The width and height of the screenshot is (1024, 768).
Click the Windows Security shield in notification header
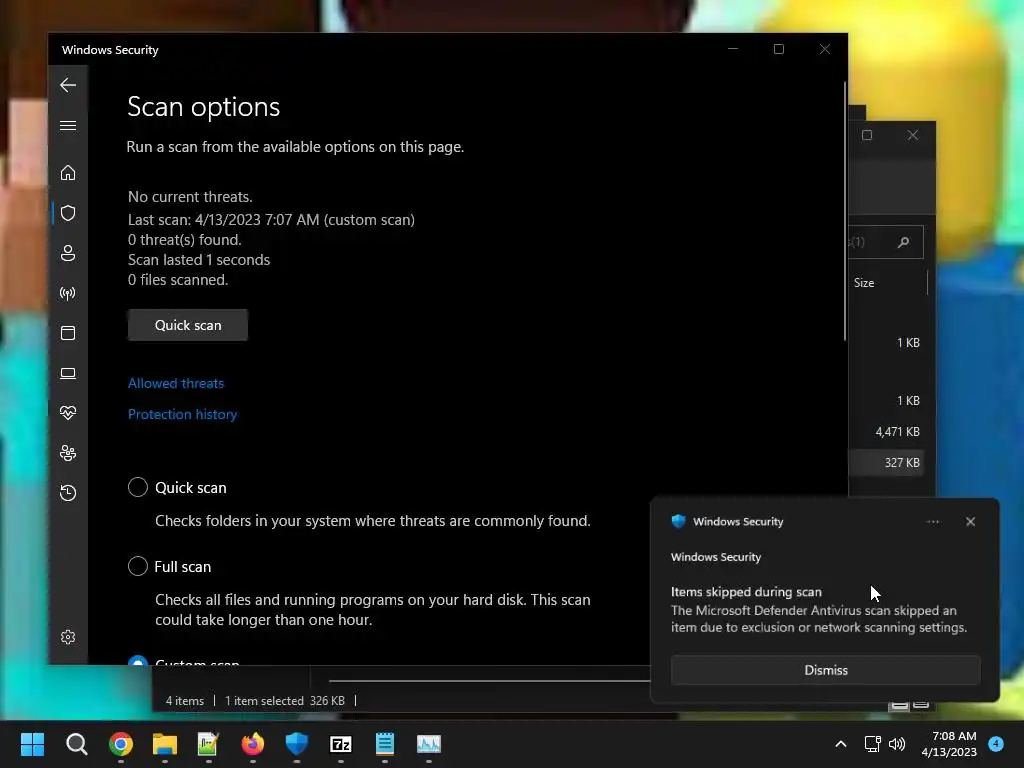click(x=679, y=521)
